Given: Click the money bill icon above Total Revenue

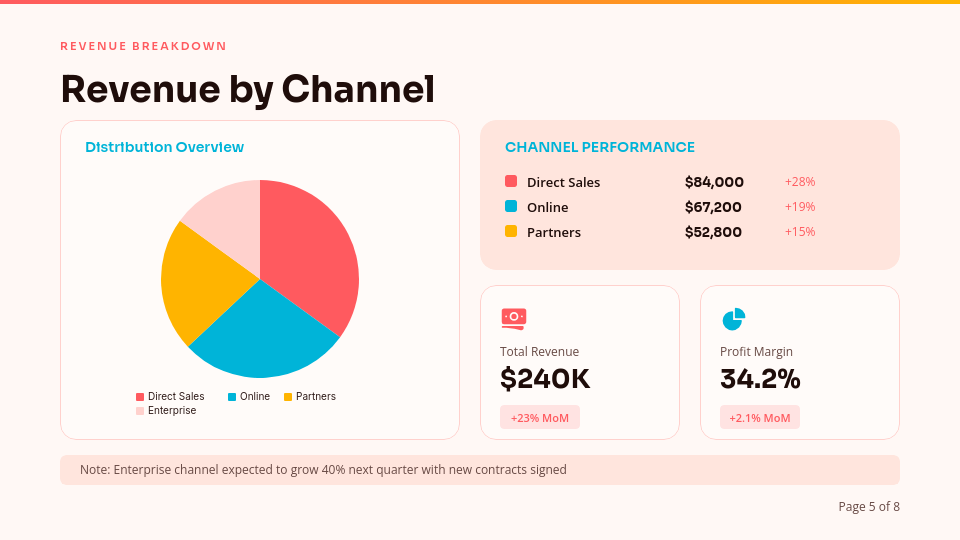Looking at the screenshot, I should [x=513, y=319].
